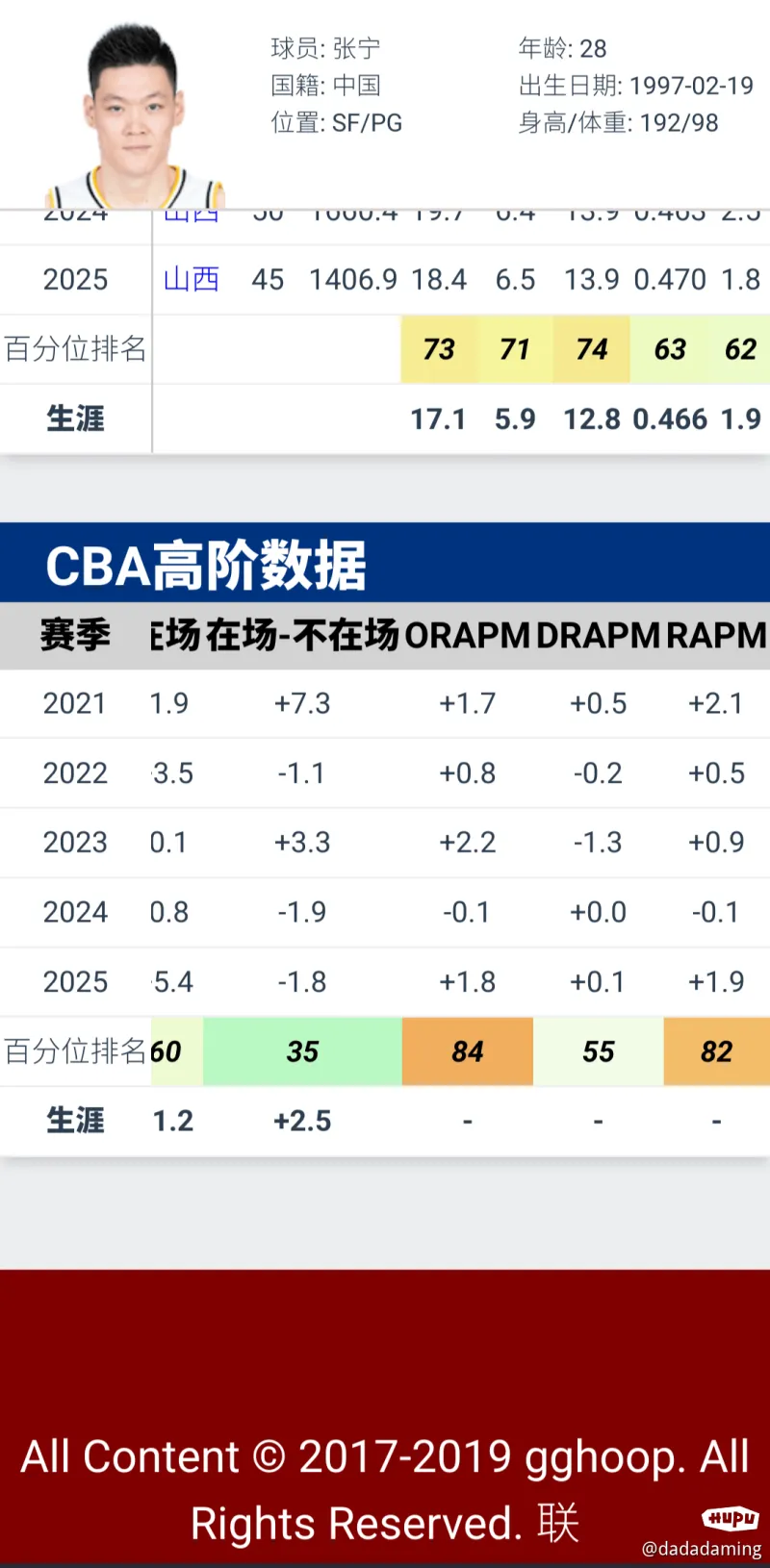
Task: Click the 赛季 column header
Action: (x=75, y=636)
